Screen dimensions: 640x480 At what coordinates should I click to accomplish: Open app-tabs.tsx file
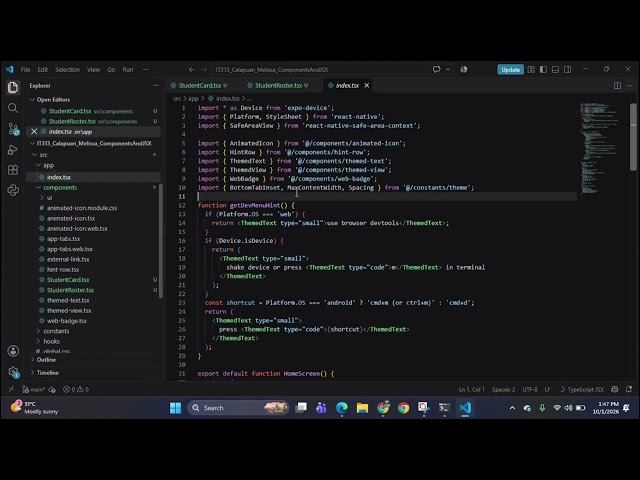pos(63,239)
